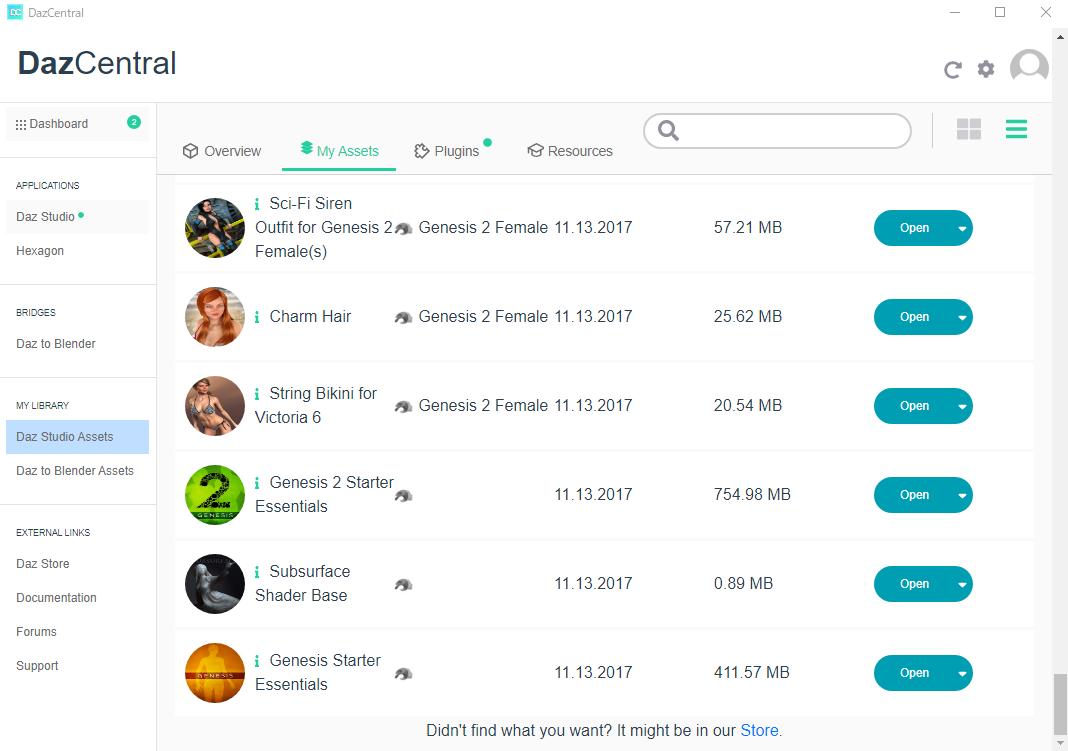Click info icon for Sci-Fi Siren Outfit
1068x751 pixels.
pyautogui.click(x=257, y=204)
